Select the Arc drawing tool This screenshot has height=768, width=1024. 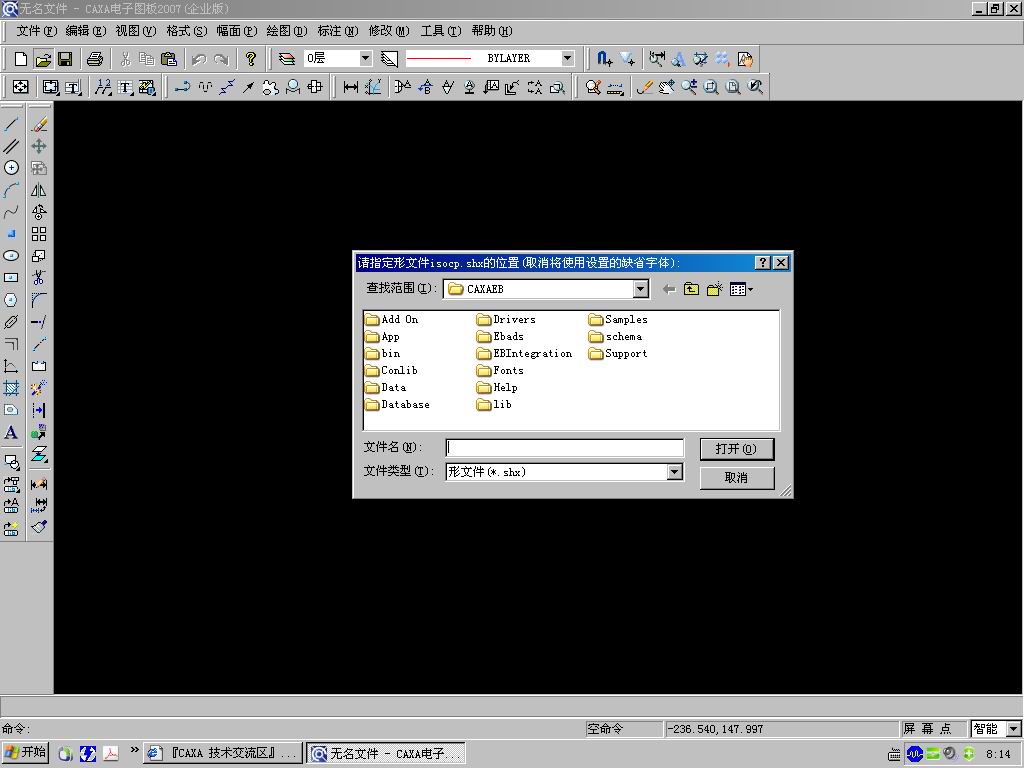click(x=12, y=190)
